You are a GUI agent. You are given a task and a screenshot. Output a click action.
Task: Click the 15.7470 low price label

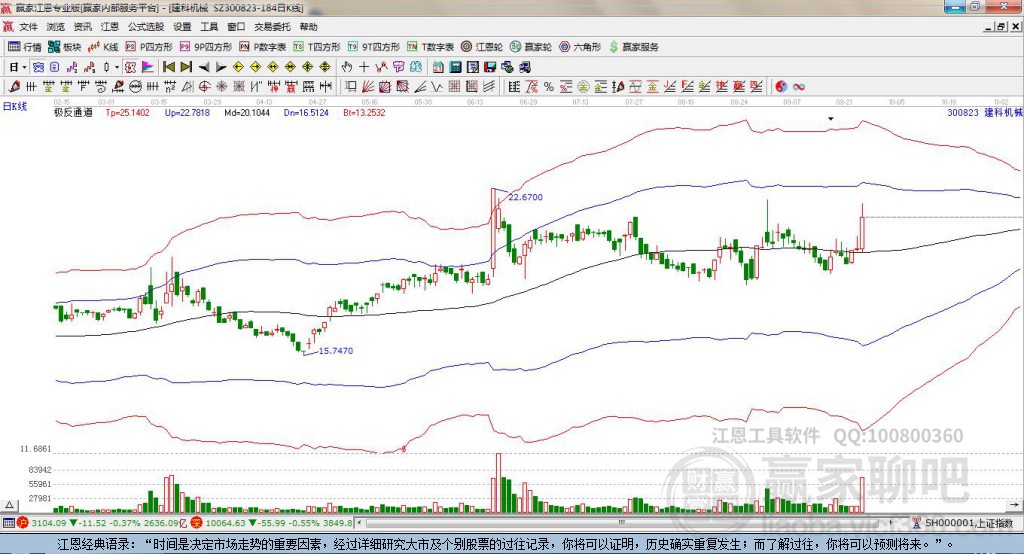pyautogui.click(x=336, y=351)
